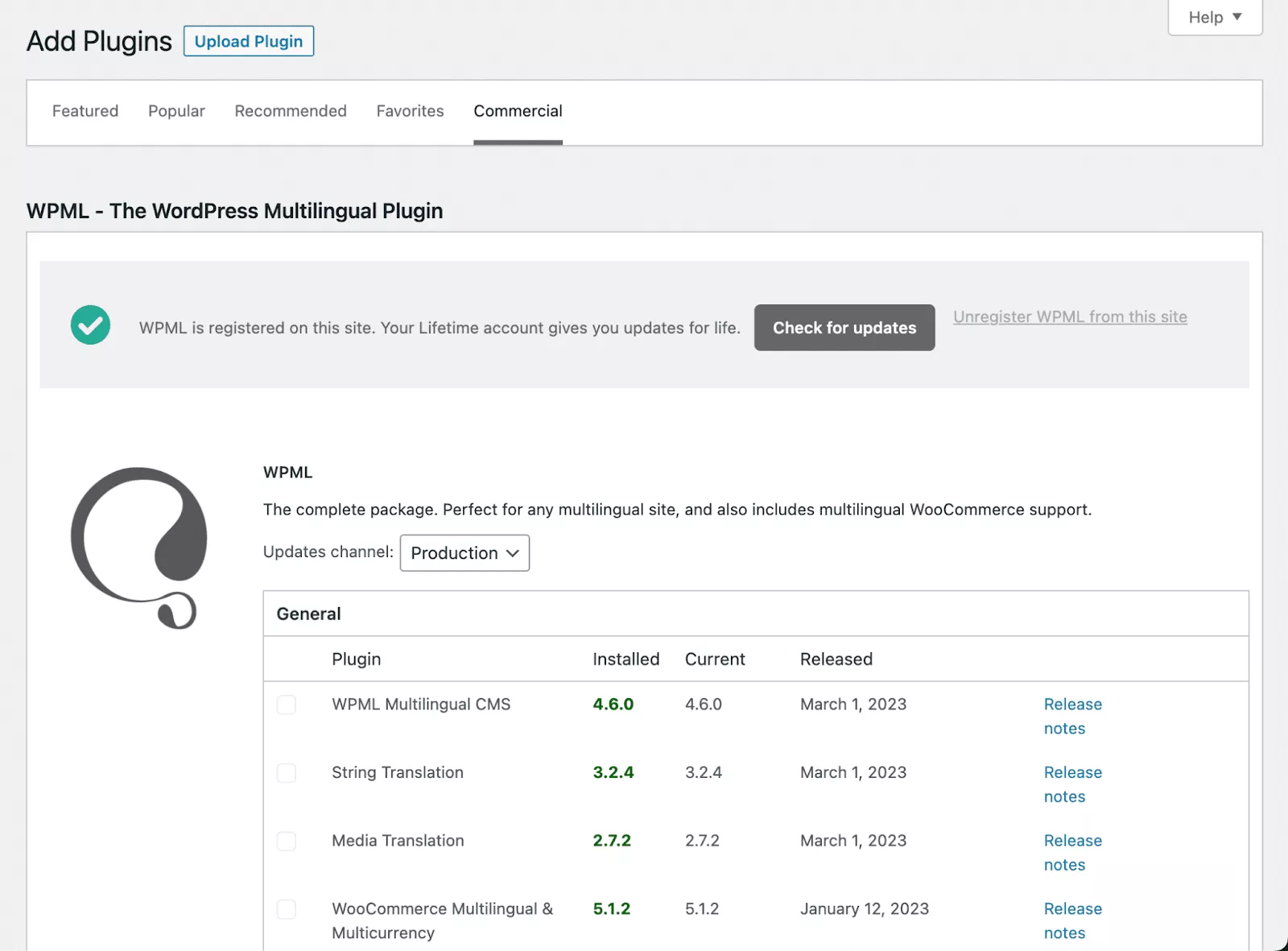Click the Upload Plugin button
1288x951 pixels.
pyautogui.click(x=249, y=41)
